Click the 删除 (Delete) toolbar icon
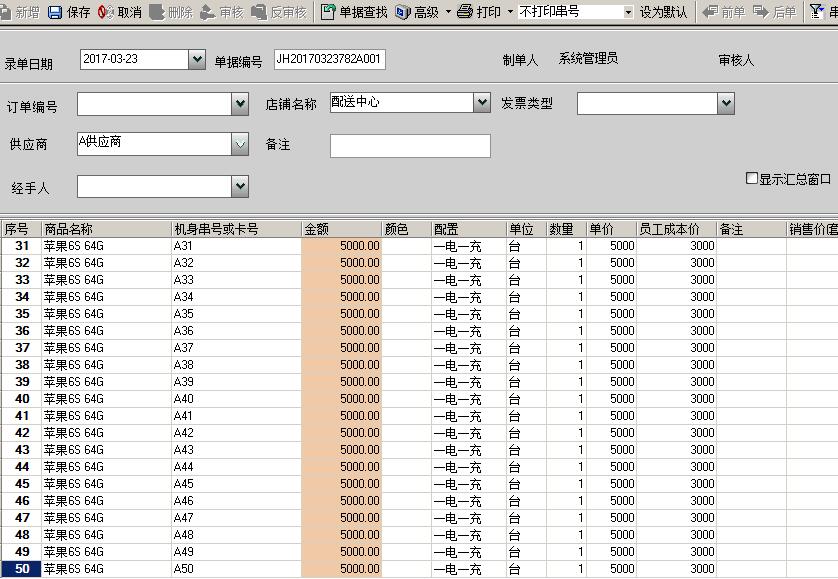838x579 pixels. (157, 12)
